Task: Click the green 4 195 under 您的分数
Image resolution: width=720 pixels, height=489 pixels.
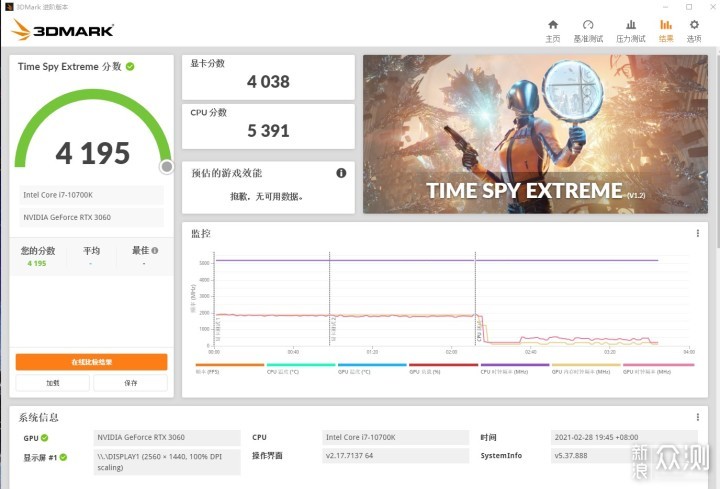Action: point(37,264)
